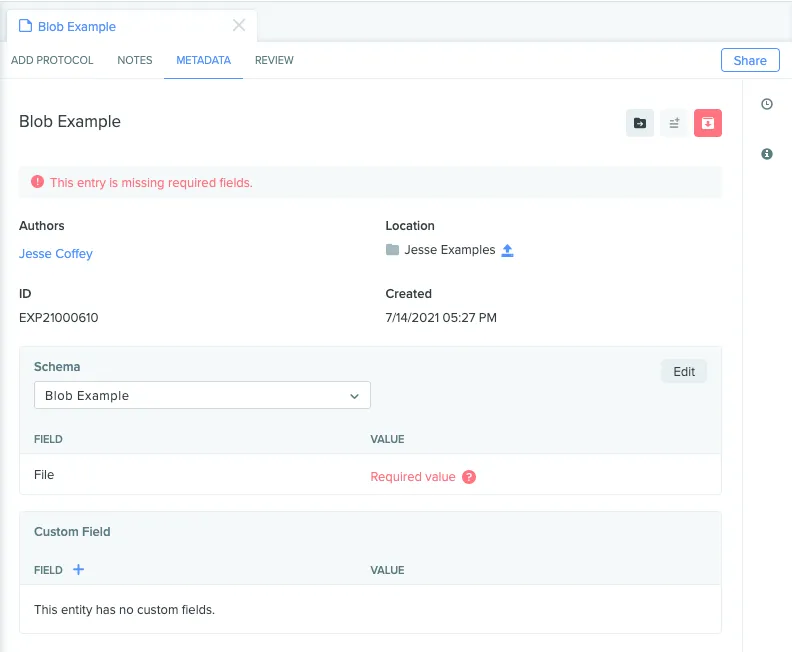
Task: Click the move-to-folder icon button
Action: click(x=639, y=123)
